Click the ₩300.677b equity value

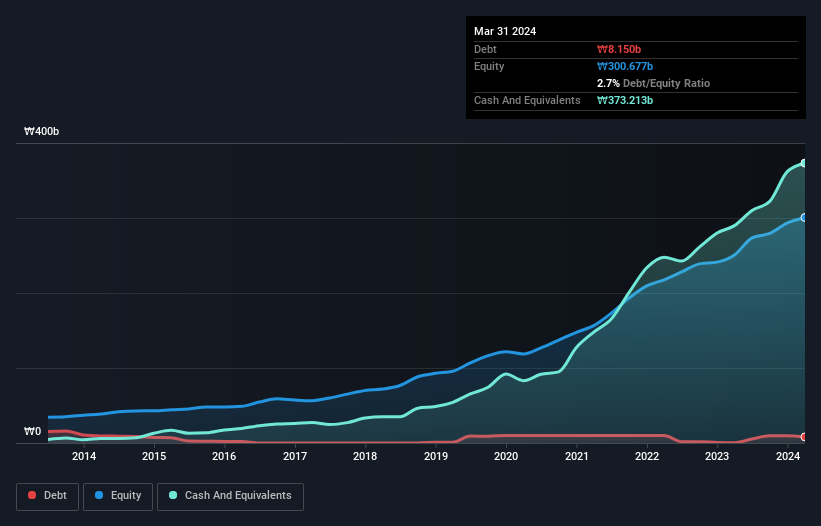point(625,66)
